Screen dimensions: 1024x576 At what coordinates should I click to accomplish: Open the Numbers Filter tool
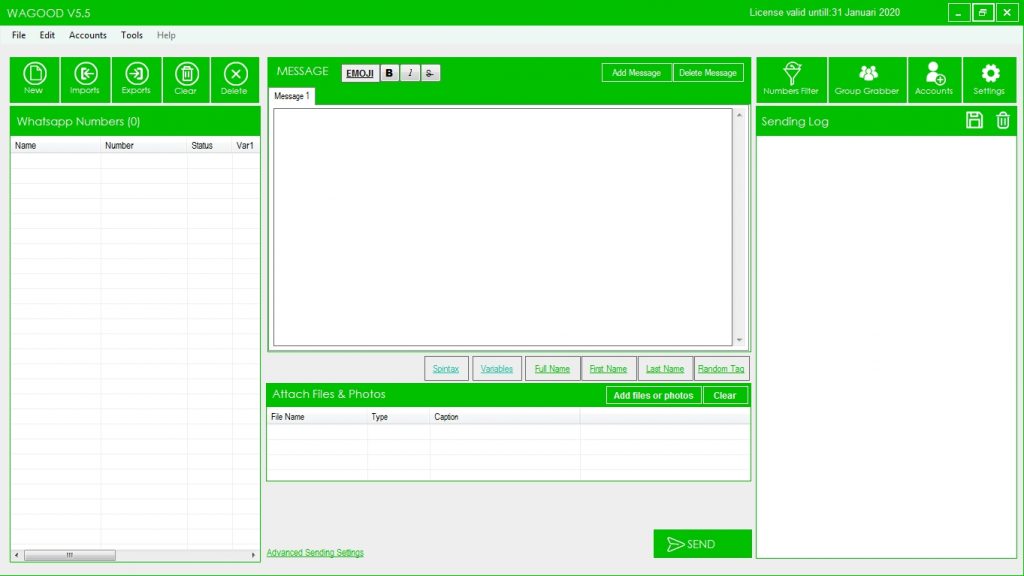click(791, 79)
